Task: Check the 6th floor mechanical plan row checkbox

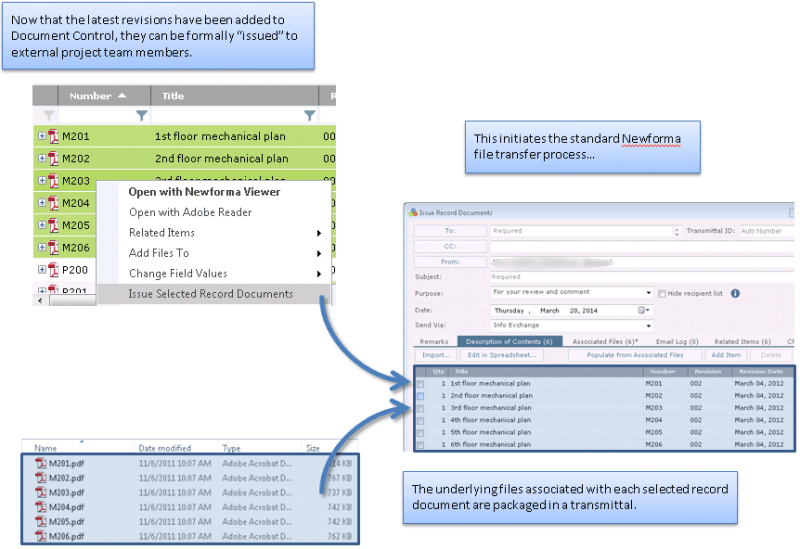Action: pyautogui.click(x=420, y=445)
